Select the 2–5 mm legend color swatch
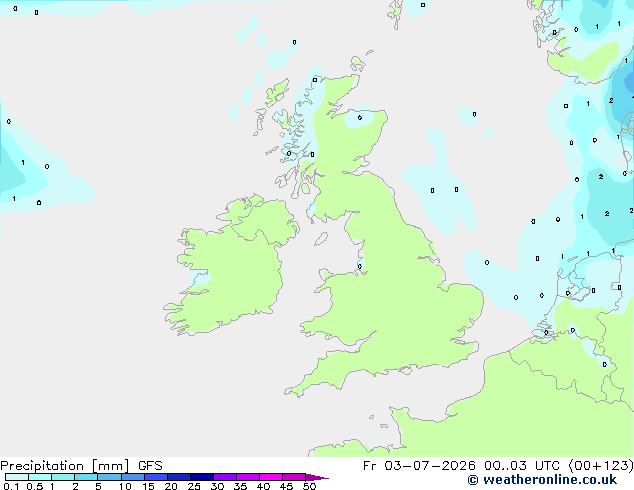The image size is (634, 490). point(86,477)
